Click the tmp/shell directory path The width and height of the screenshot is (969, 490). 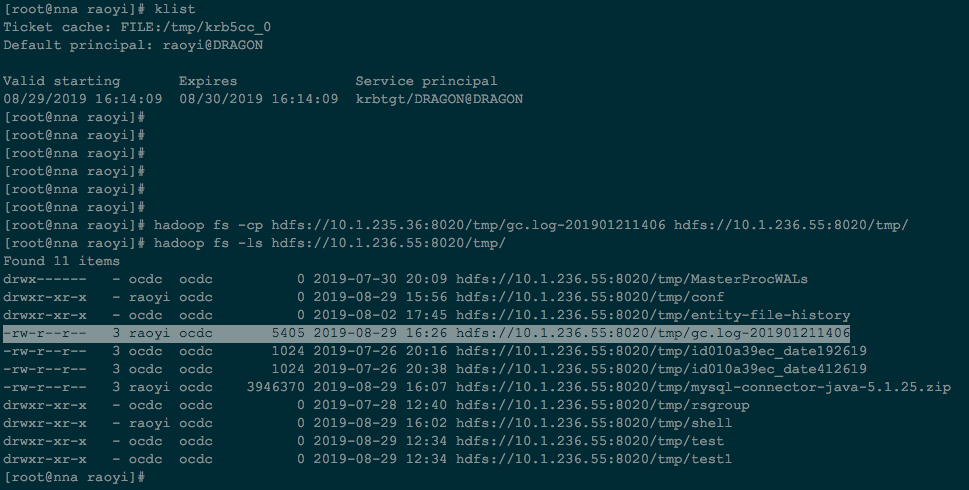(594, 423)
